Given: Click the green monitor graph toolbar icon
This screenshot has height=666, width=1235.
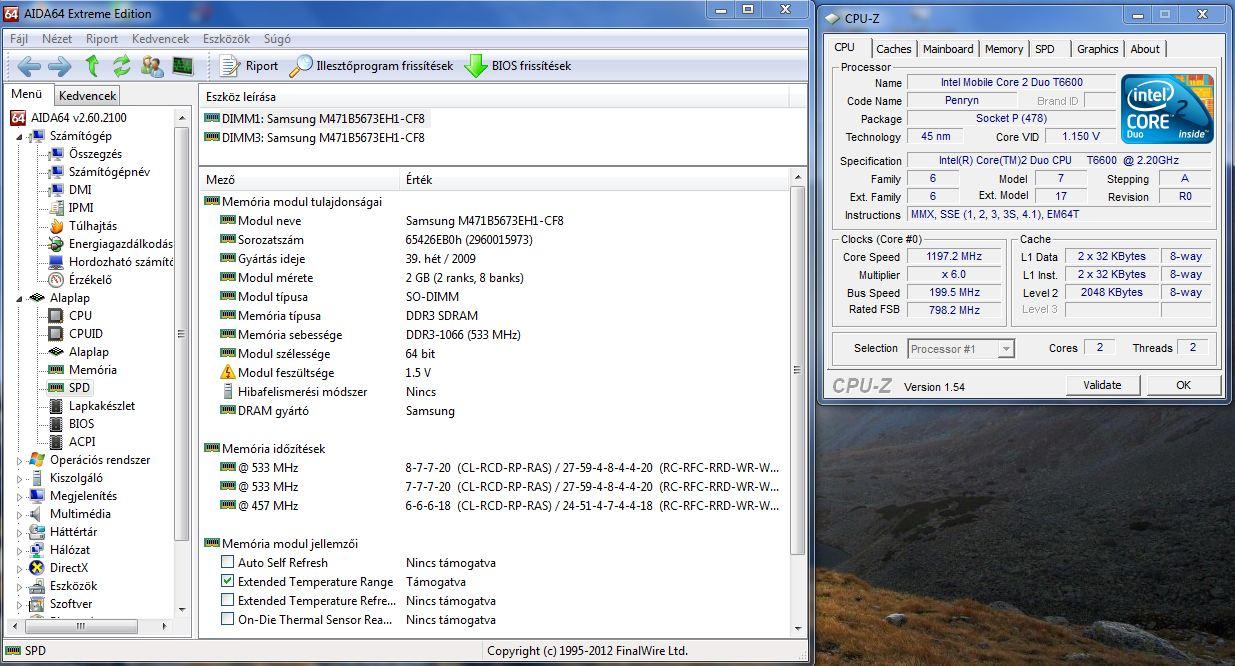Looking at the screenshot, I should [x=182, y=66].
